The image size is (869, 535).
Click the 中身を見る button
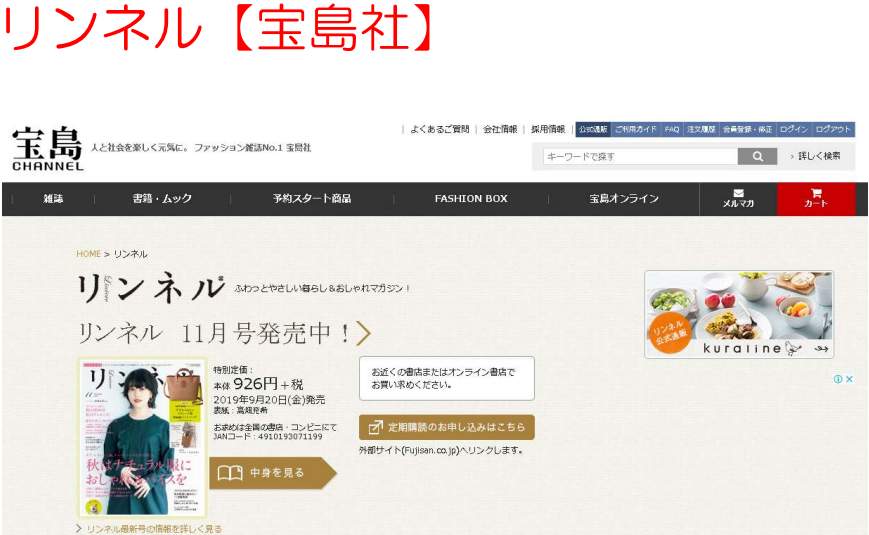pos(273,473)
